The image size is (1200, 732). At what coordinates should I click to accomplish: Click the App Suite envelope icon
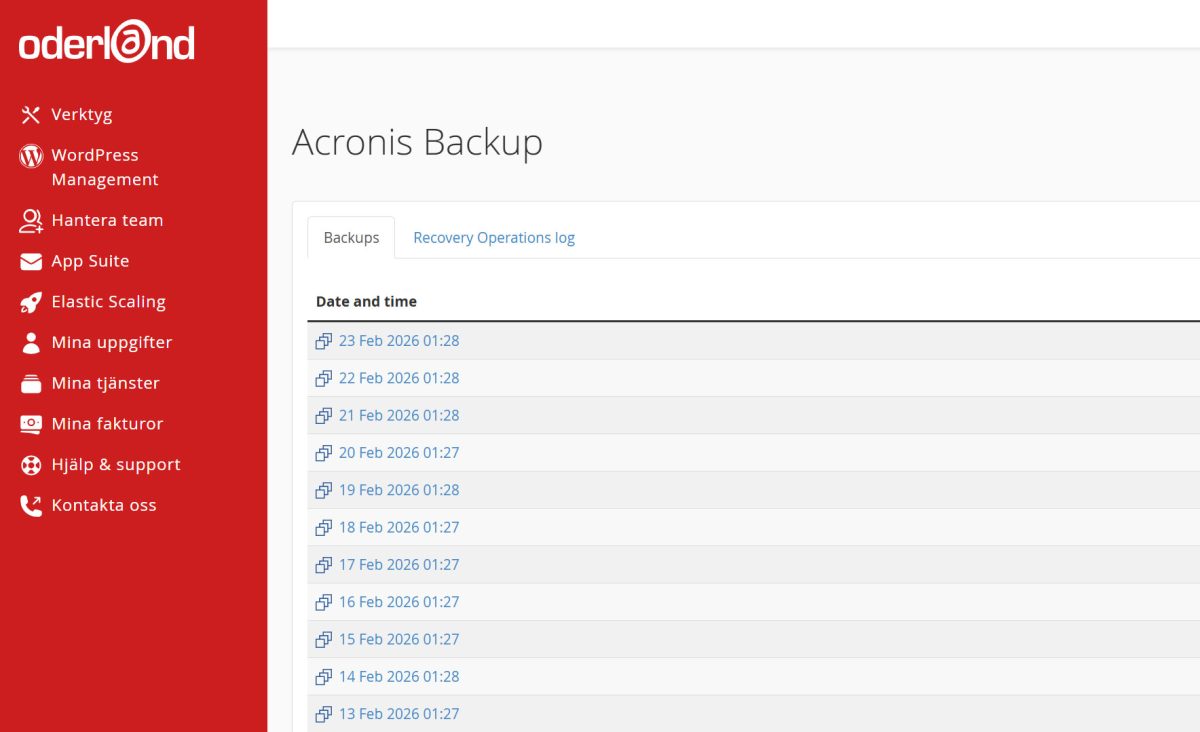click(31, 262)
